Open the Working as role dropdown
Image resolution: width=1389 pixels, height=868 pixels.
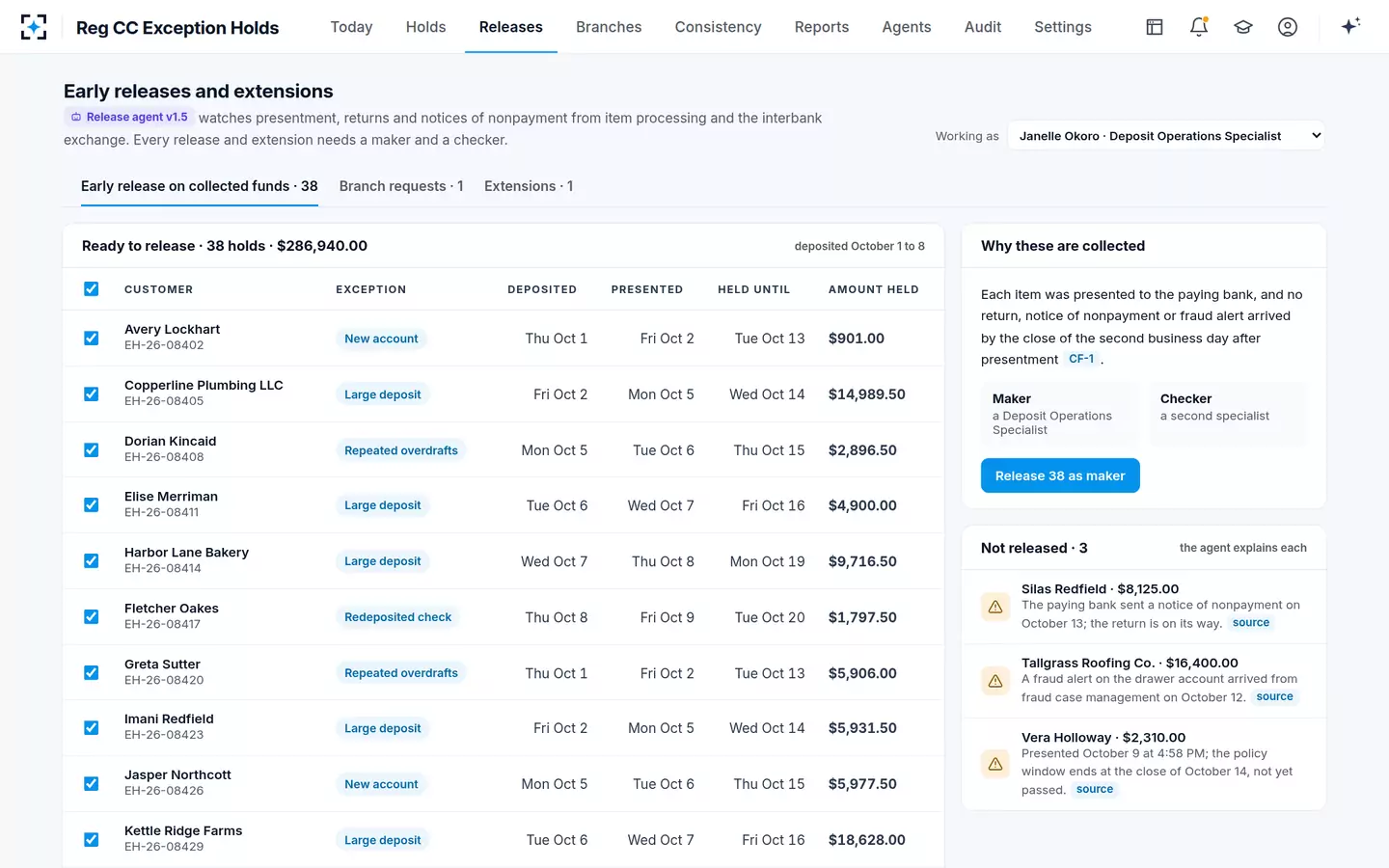point(1167,136)
